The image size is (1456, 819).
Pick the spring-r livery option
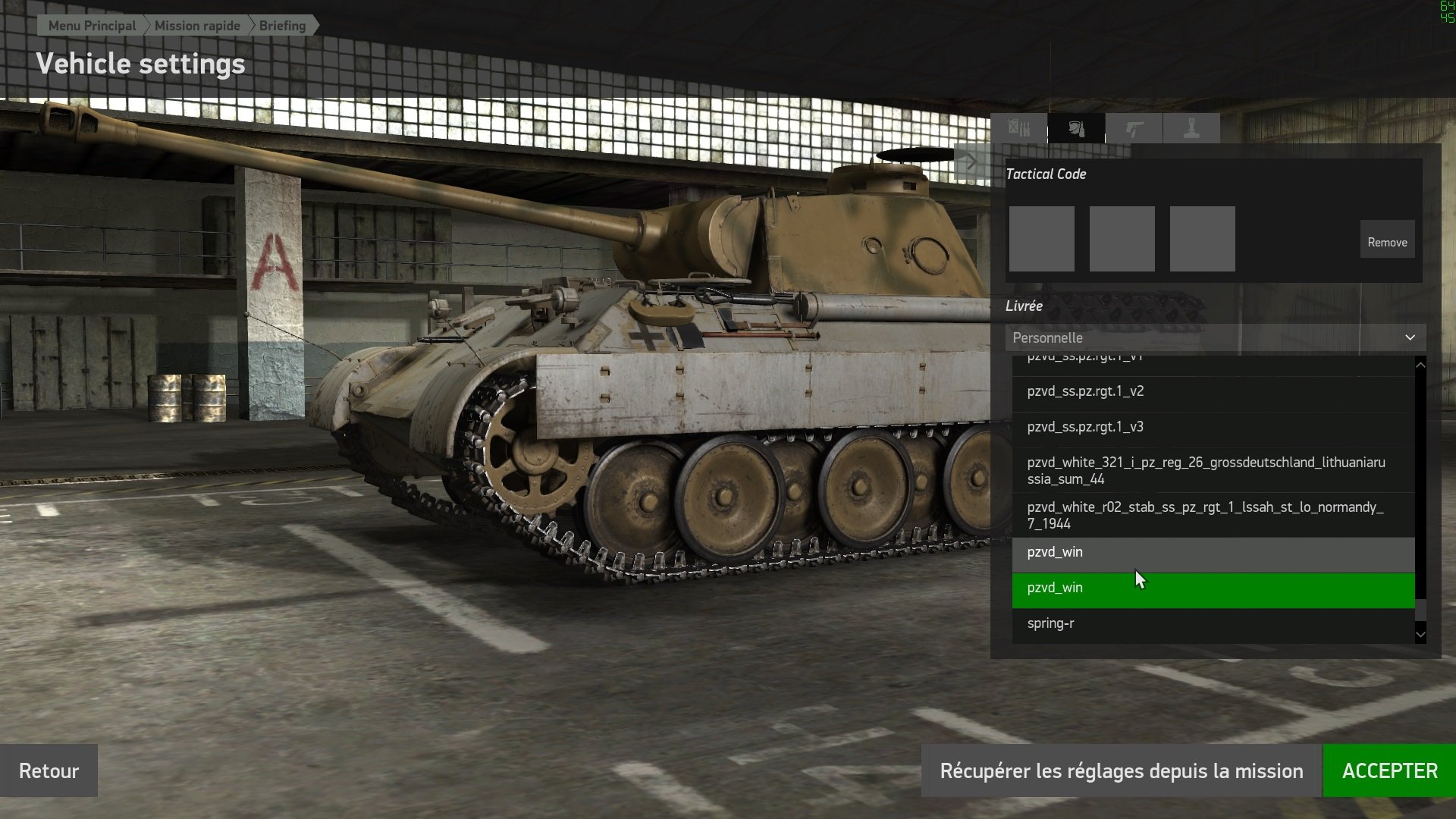[x=1213, y=623]
